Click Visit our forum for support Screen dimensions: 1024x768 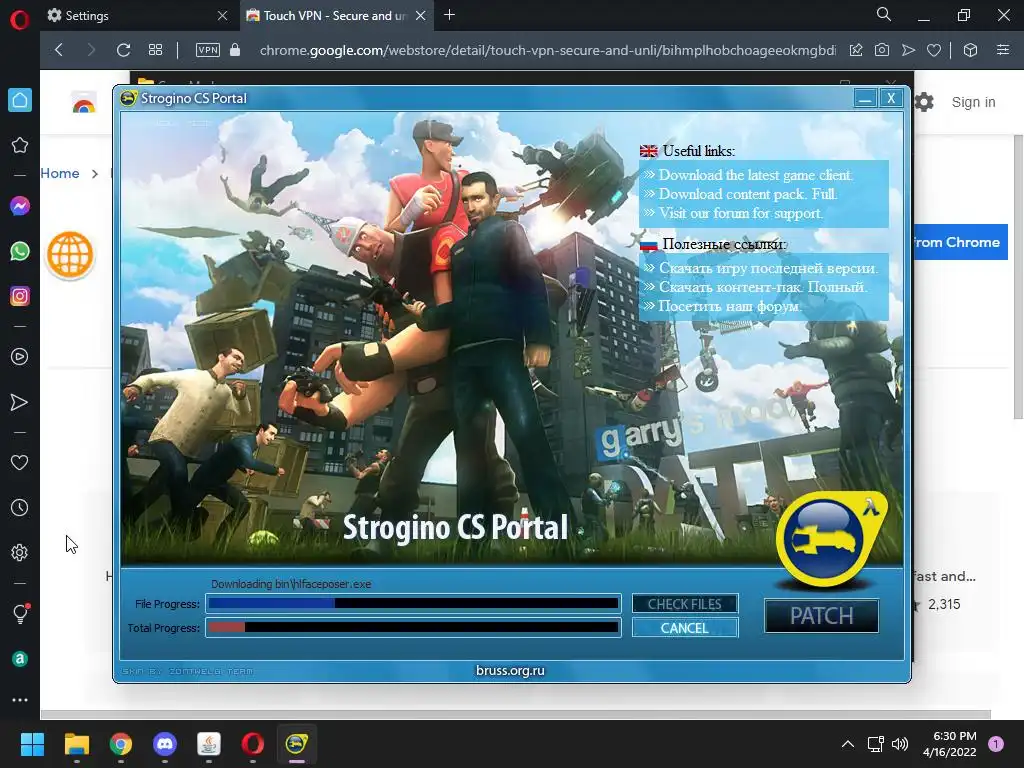(741, 213)
